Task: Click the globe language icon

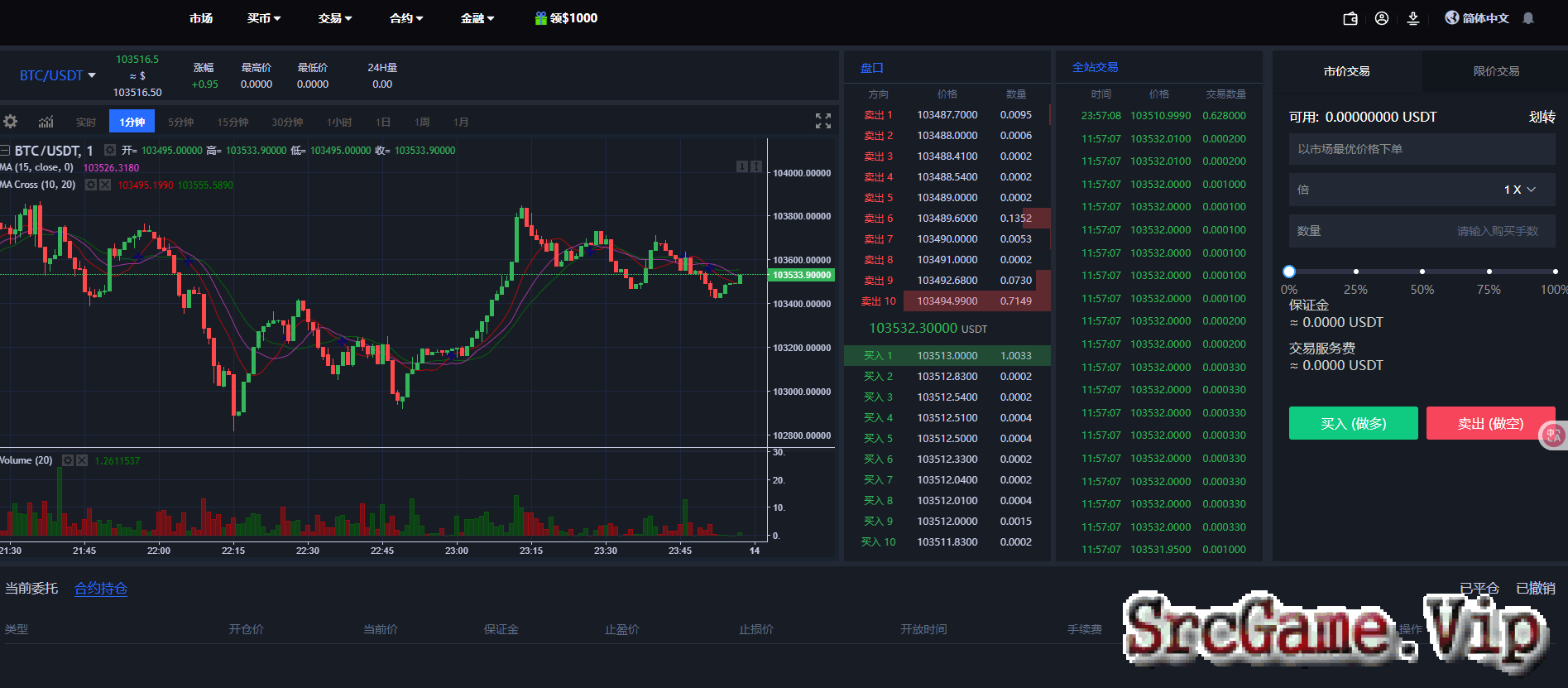Action: [1452, 17]
